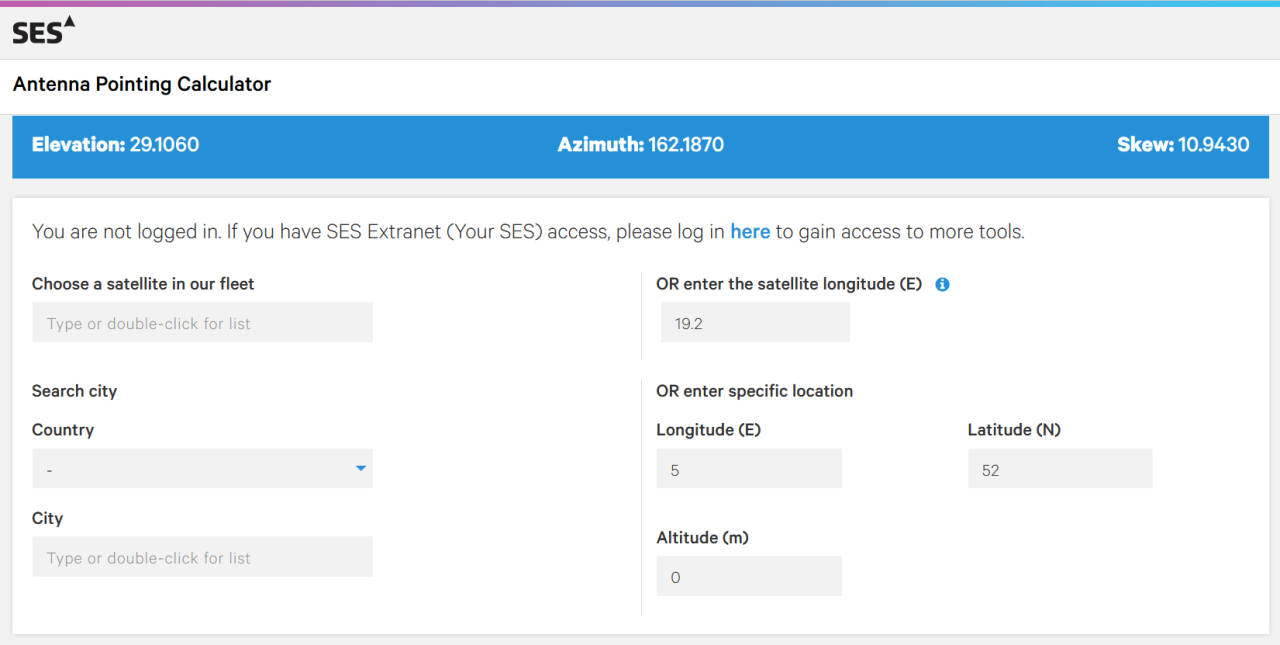Select the Latitude (N) field showing 52
This screenshot has height=645, width=1280.
(x=1060, y=469)
